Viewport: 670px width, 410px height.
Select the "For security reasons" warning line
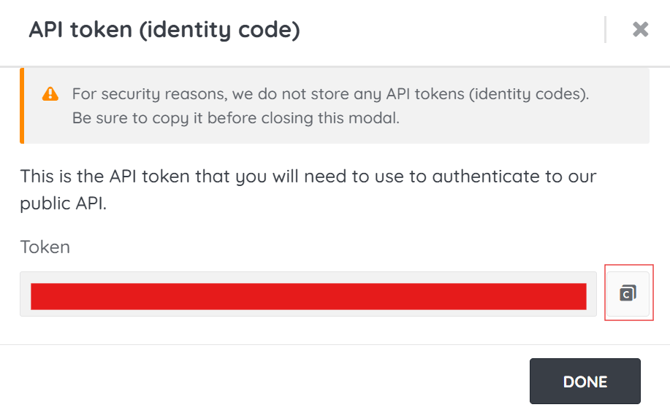click(330, 94)
